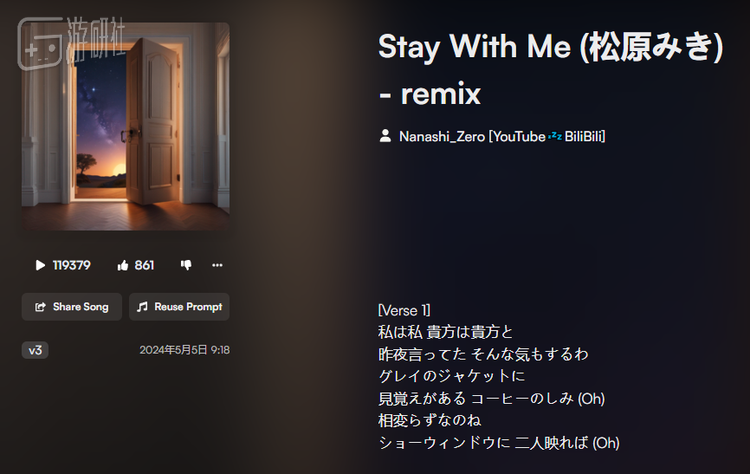The image size is (750, 474).
Task: Click the Reuse Prompt button
Action: coord(179,307)
